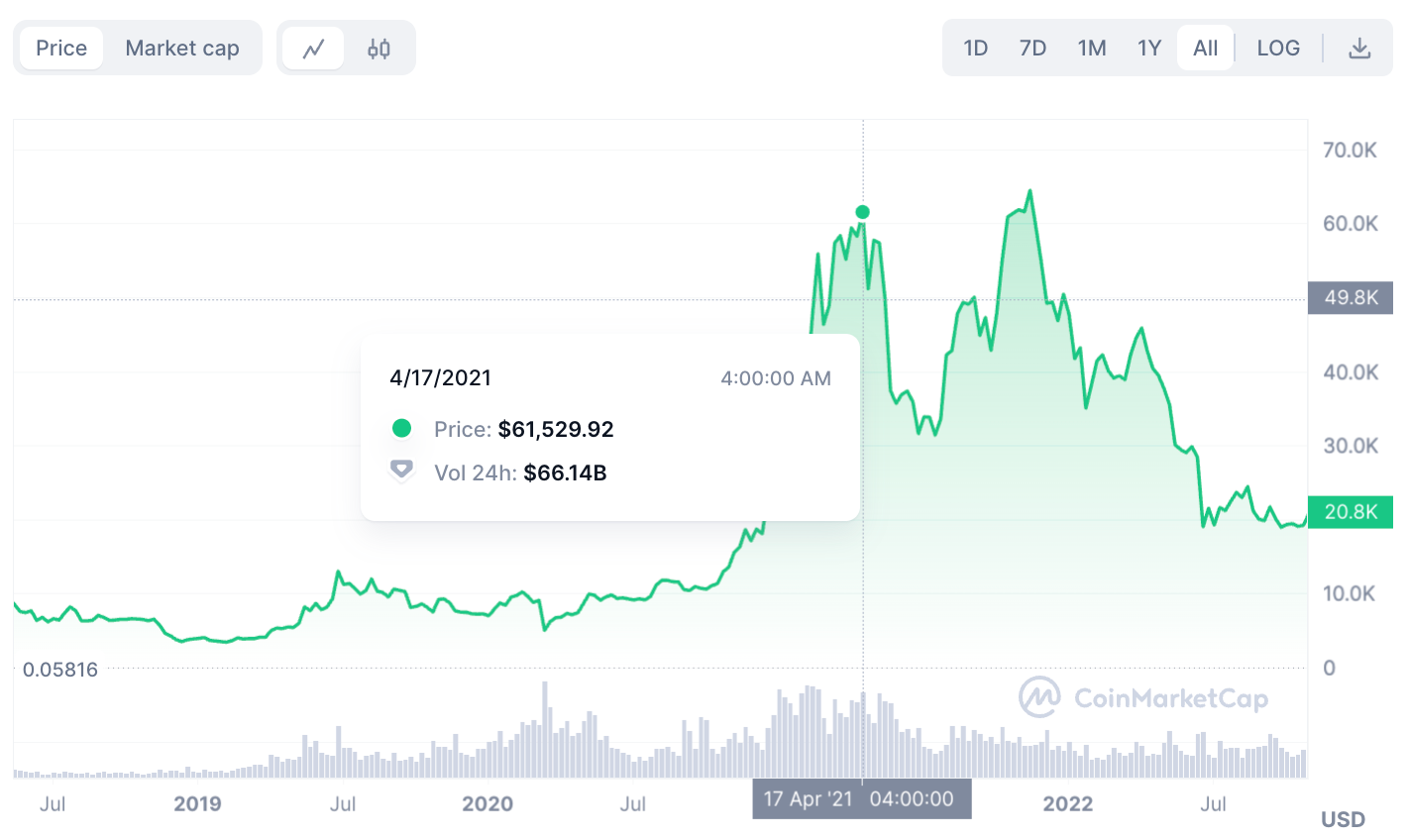
Task: Click the 2022 axis label
Action: click(1068, 804)
